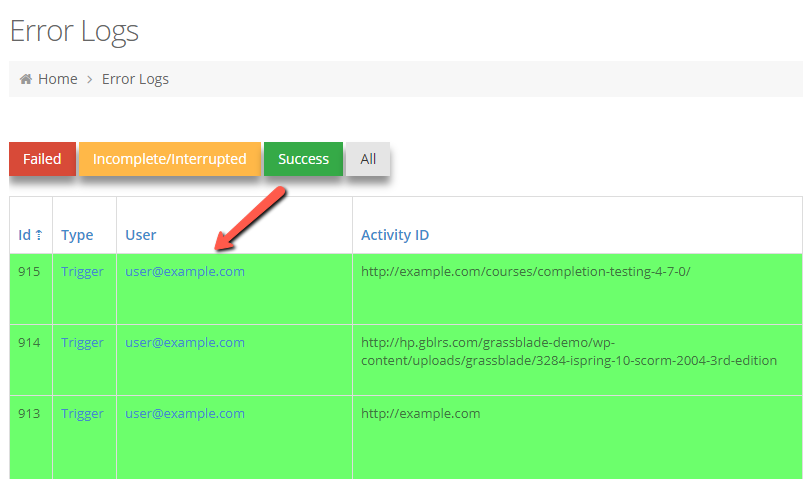Show All logs
This screenshot has height=479, width=803.
(368, 159)
